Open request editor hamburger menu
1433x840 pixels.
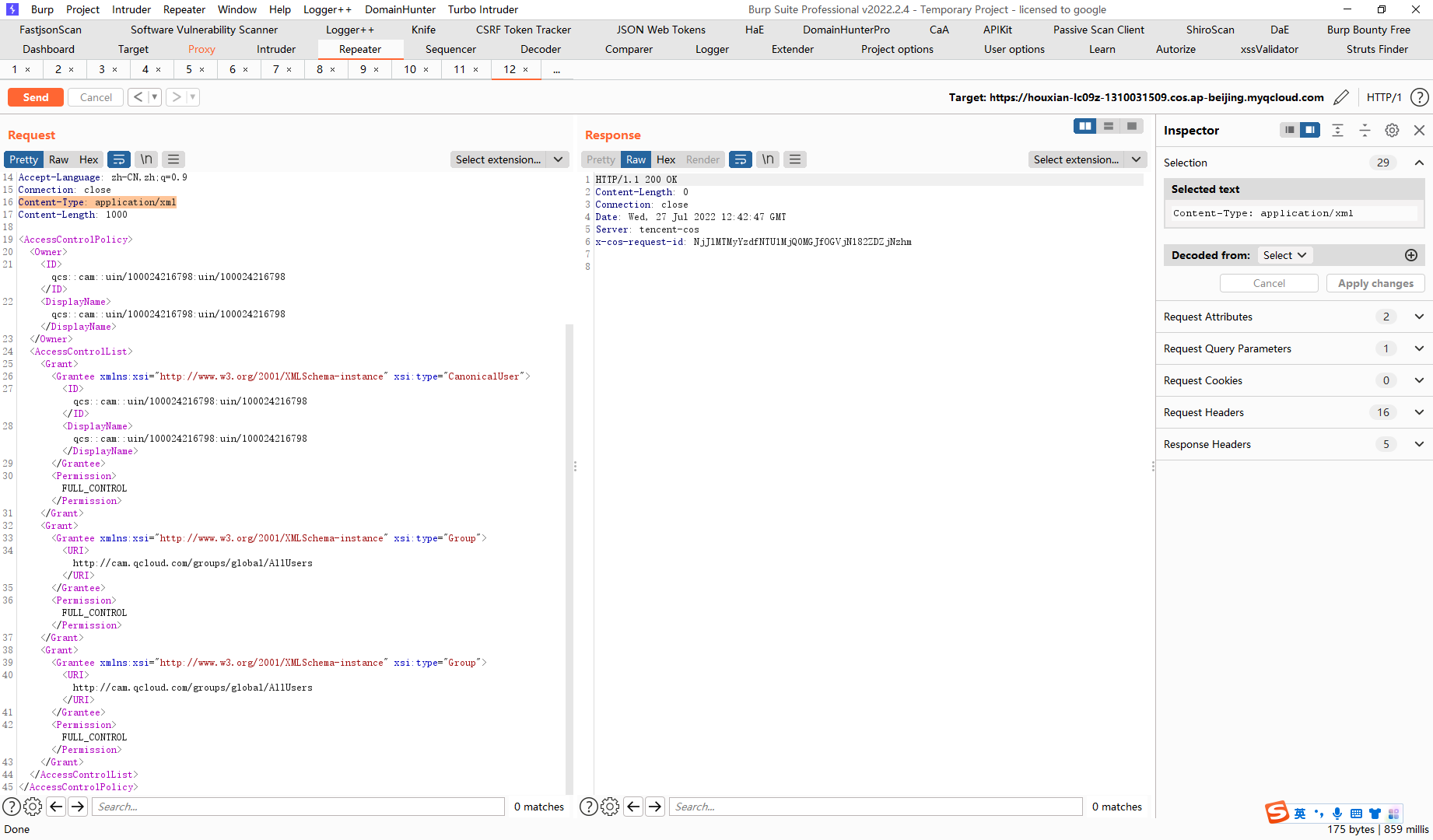[x=173, y=159]
